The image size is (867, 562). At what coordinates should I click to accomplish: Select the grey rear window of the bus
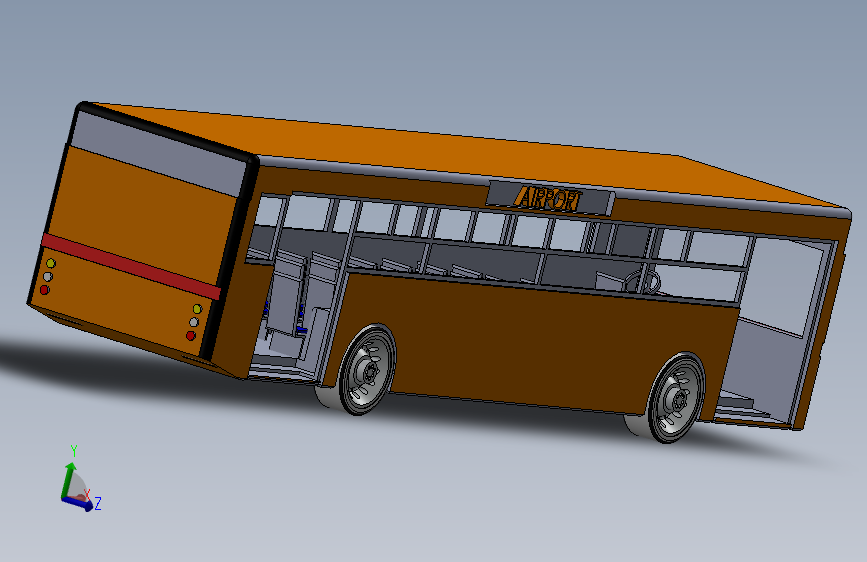pyautogui.click(x=159, y=154)
